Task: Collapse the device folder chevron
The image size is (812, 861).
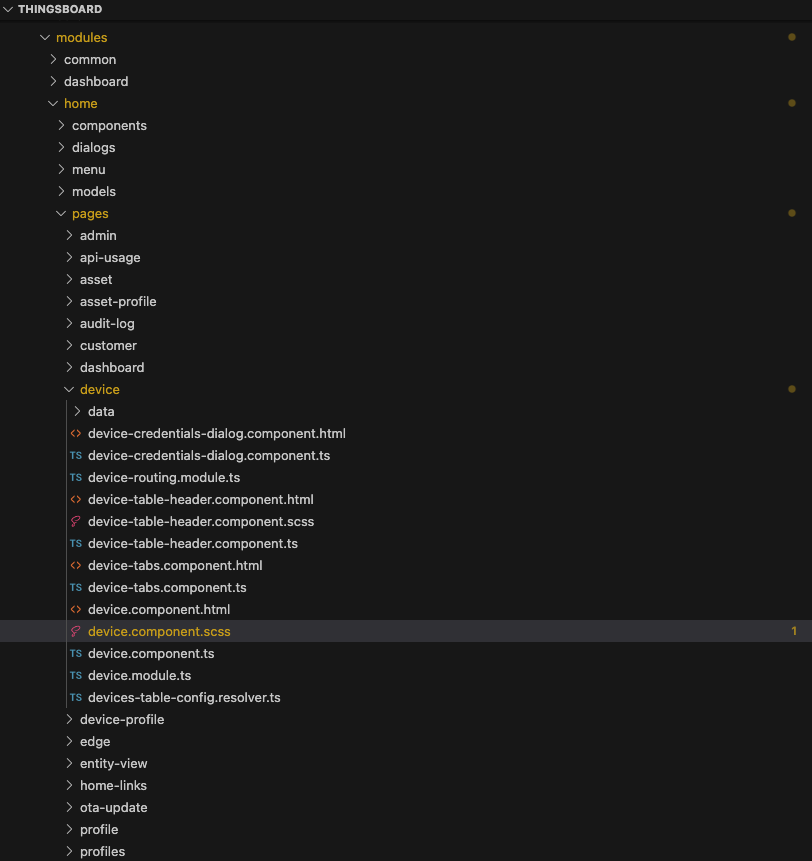Action: click(69, 390)
